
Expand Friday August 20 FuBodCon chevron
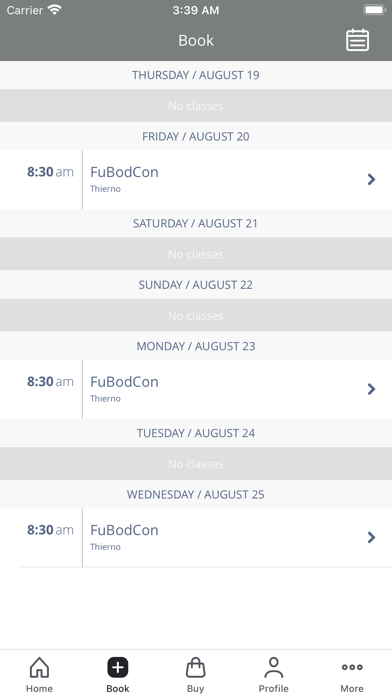click(x=371, y=179)
